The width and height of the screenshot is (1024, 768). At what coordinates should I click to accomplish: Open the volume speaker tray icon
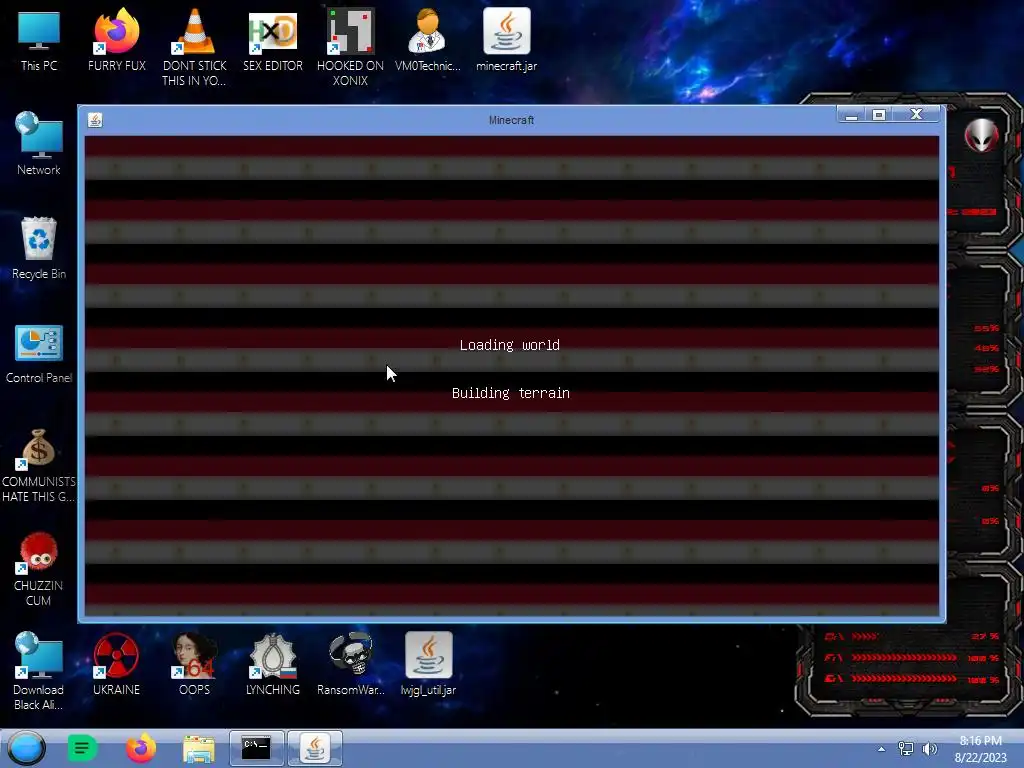coord(929,749)
